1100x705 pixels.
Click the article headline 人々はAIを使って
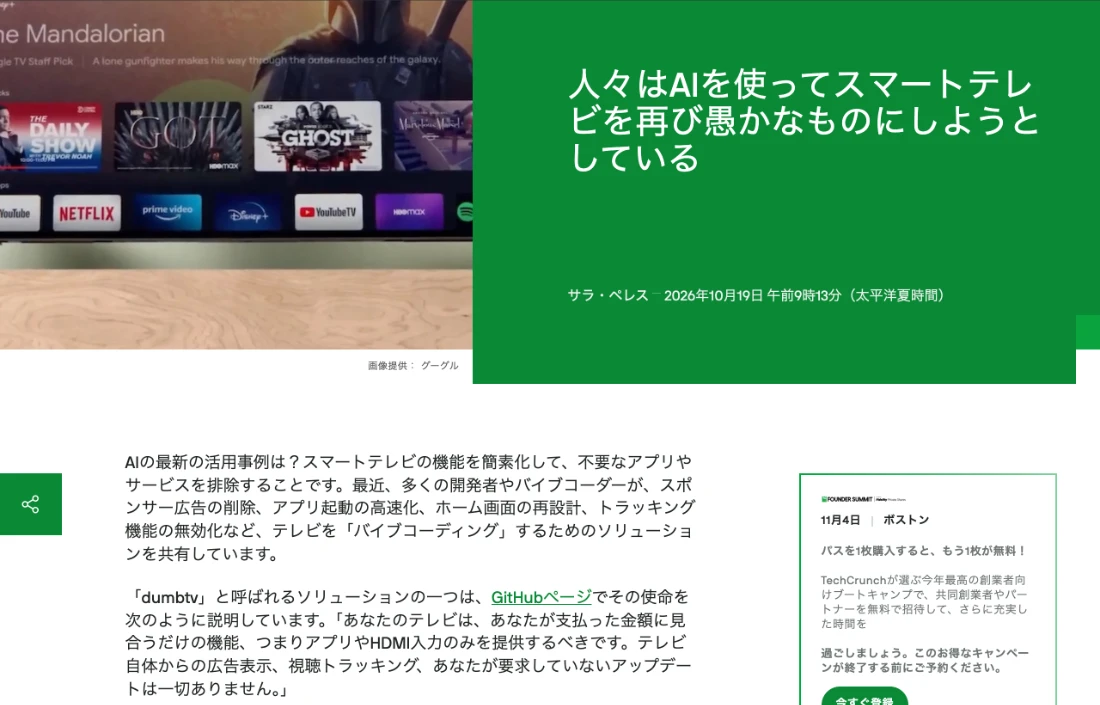804,121
